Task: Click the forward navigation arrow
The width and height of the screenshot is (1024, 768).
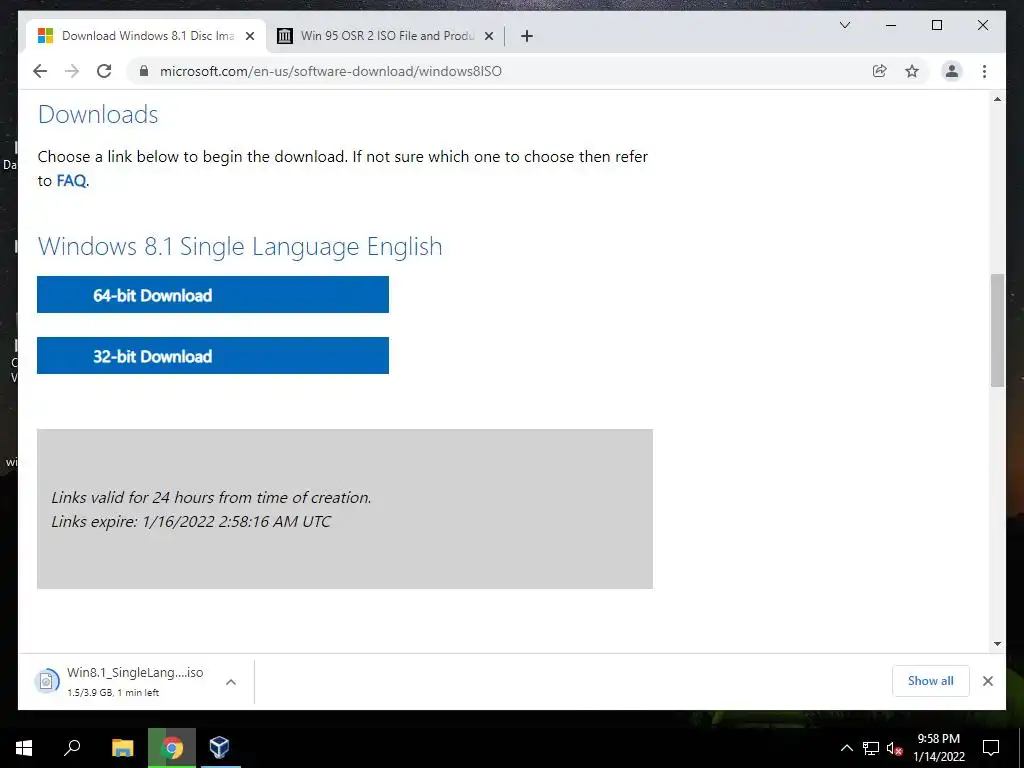Action: (72, 71)
